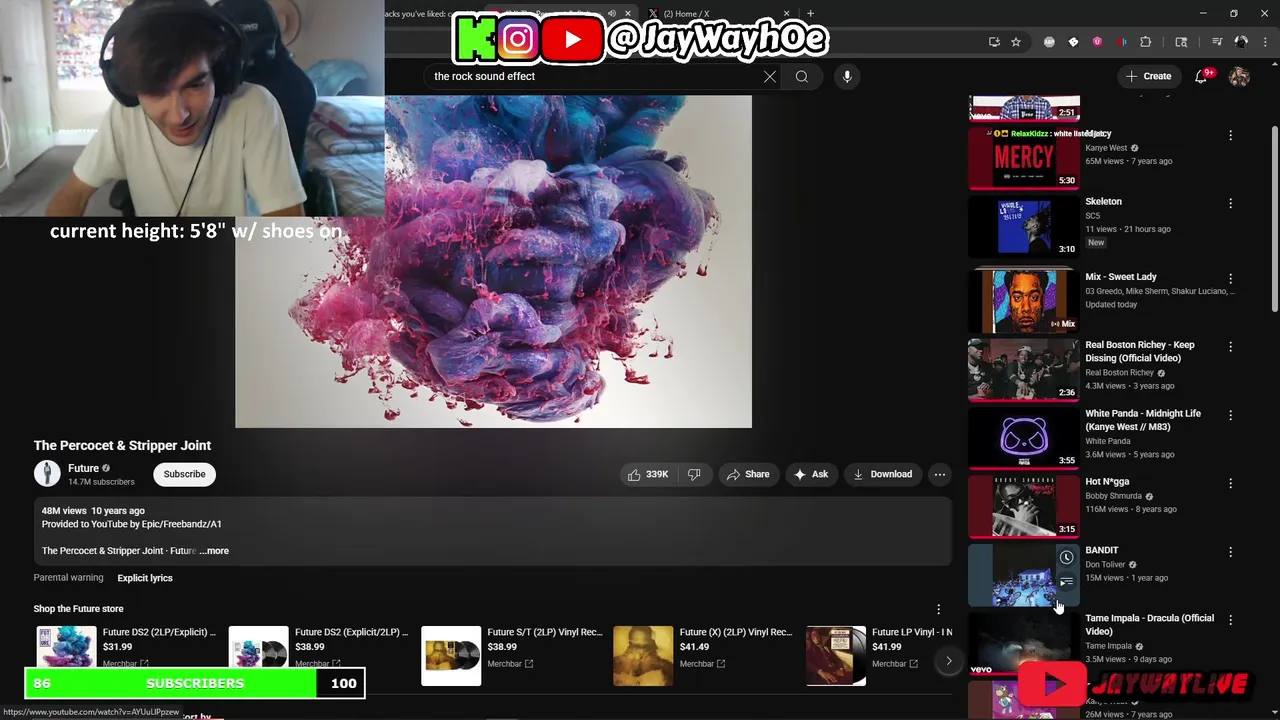The image size is (1280, 720).
Task: Open Mix - Sweet Lady thumbnail
Action: click(1024, 300)
